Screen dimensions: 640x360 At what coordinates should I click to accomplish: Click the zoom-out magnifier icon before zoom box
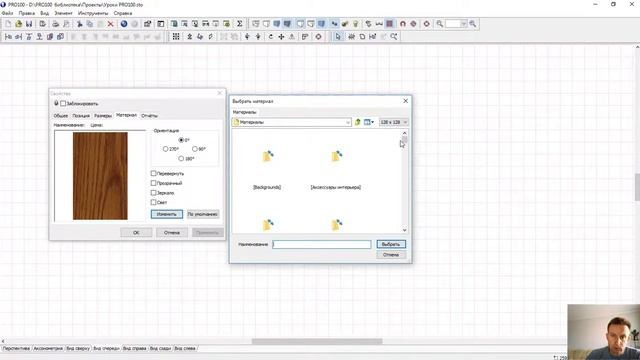(x=440, y=24)
